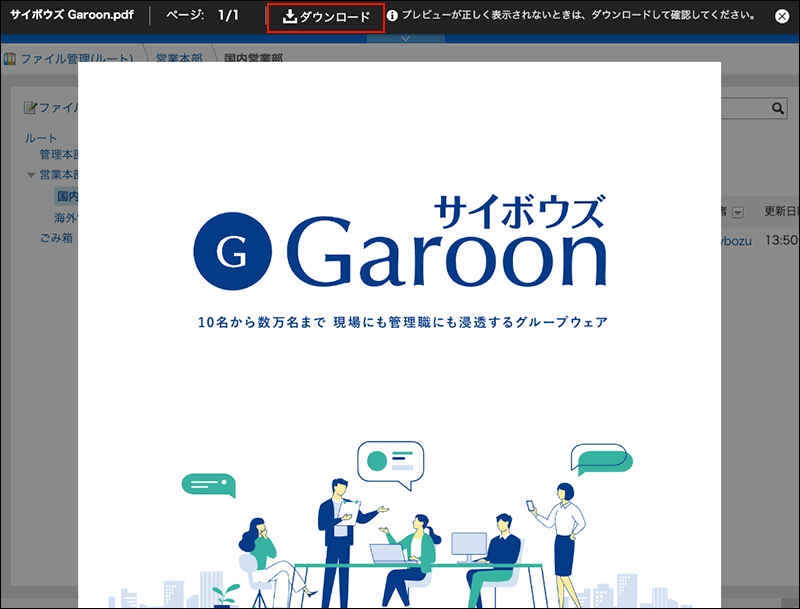
Task: Click the ダウンロード button
Action: click(326, 17)
